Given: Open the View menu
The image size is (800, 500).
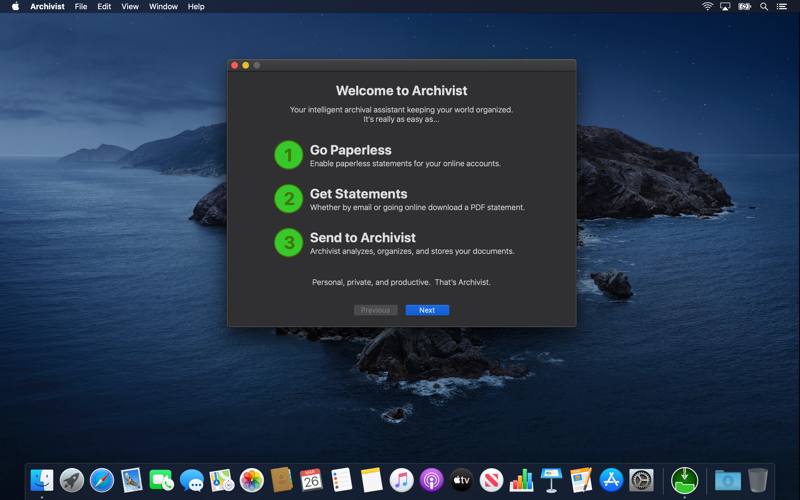Looking at the screenshot, I should coord(130,7).
